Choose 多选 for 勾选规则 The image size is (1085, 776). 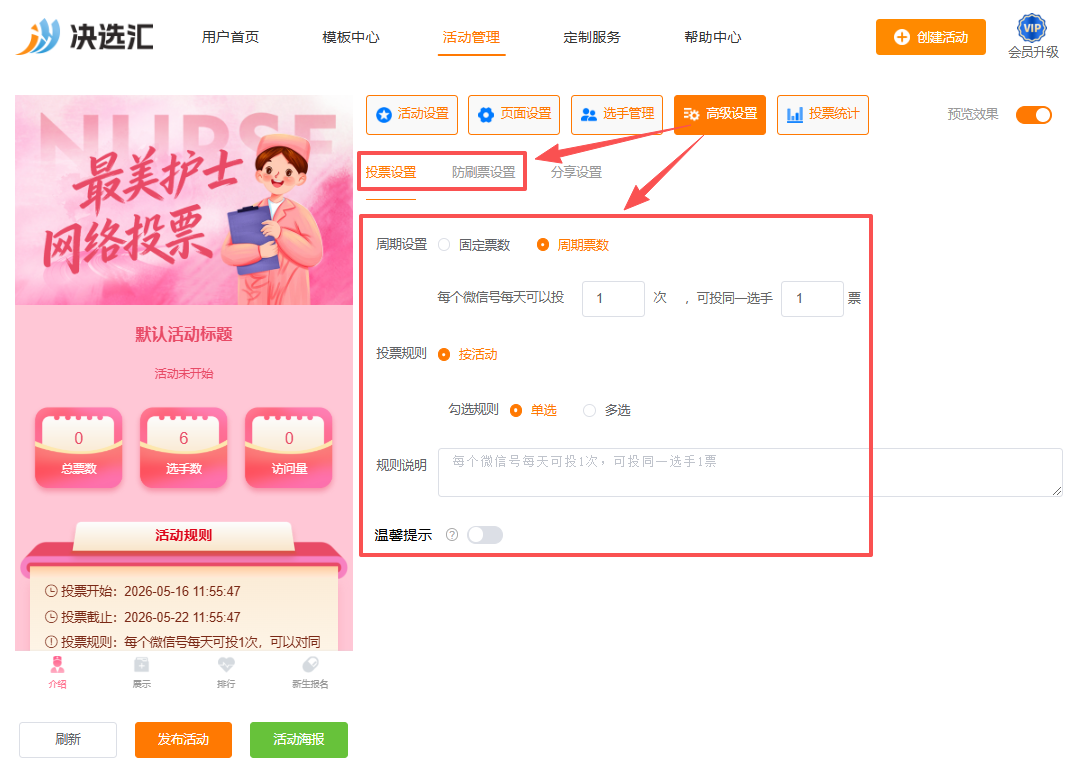click(x=607, y=410)
